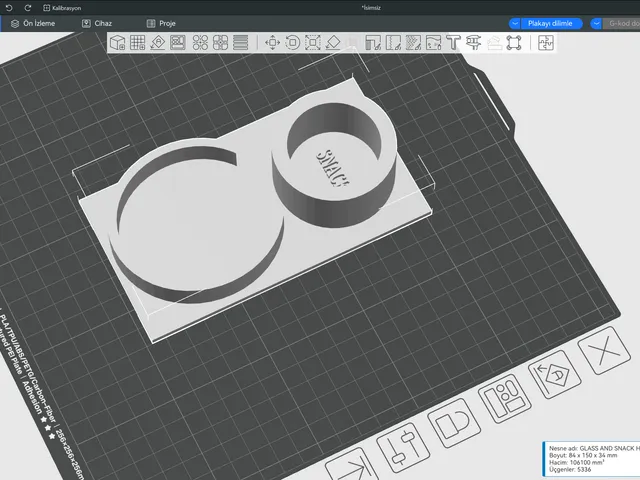Open the Kalibrasyon menu
The height and width of the screenshot is (480, 640).
point(62,8)
